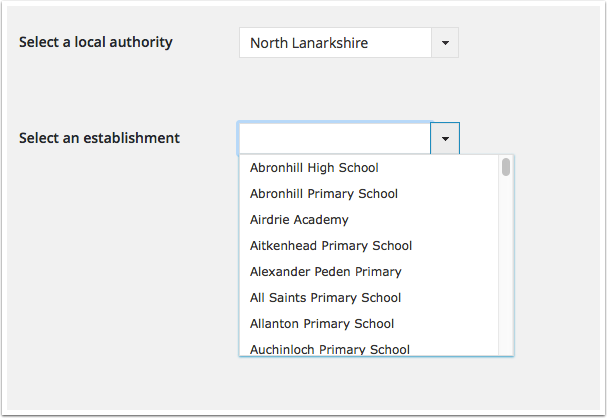This screenshot has height=418, width=607.
Task: Focus the establishment search text field
Action: (334, 138)
